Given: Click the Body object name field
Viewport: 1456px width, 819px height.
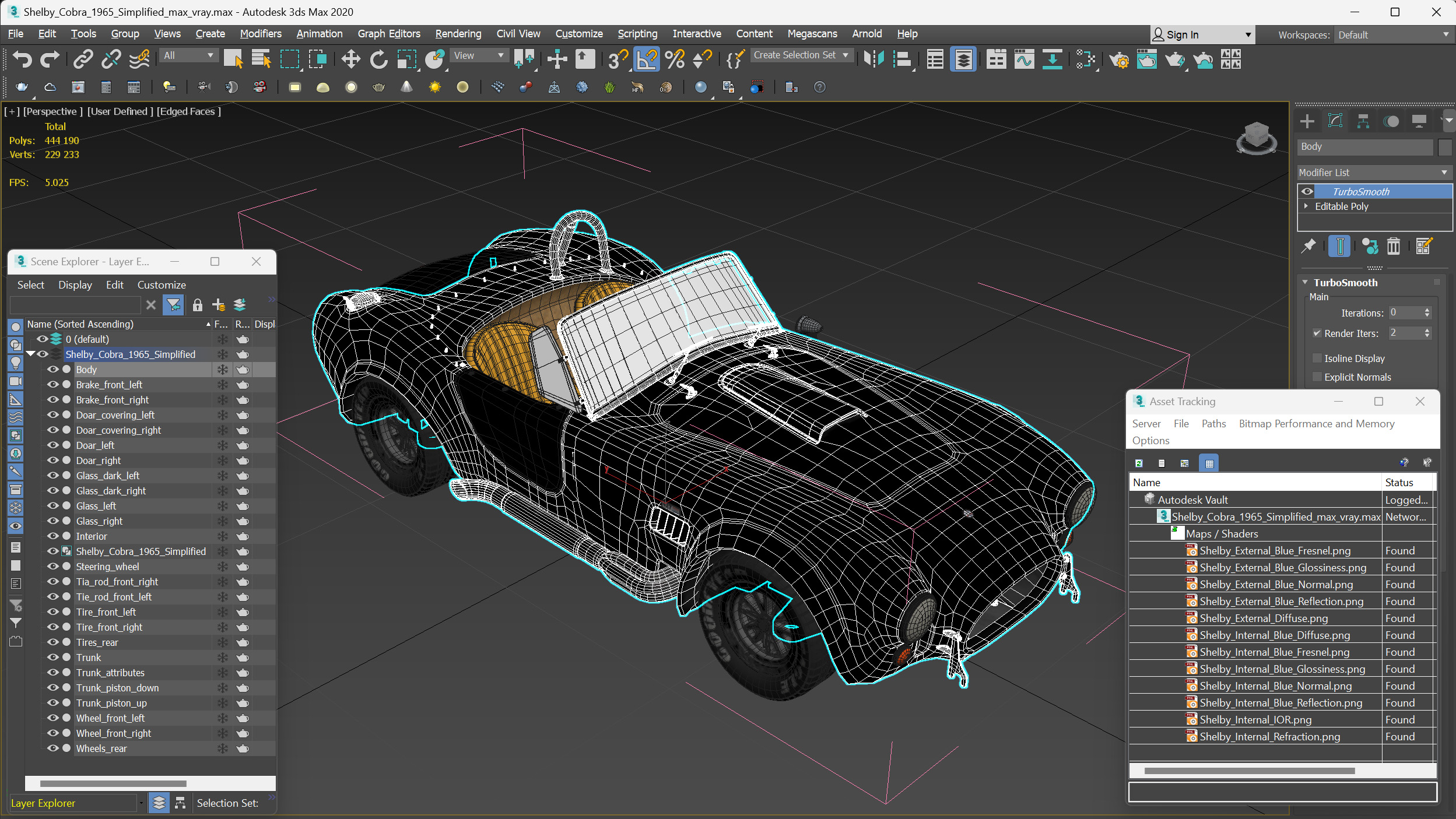Looking at the screenshot, I should (x=1364, y=147).
